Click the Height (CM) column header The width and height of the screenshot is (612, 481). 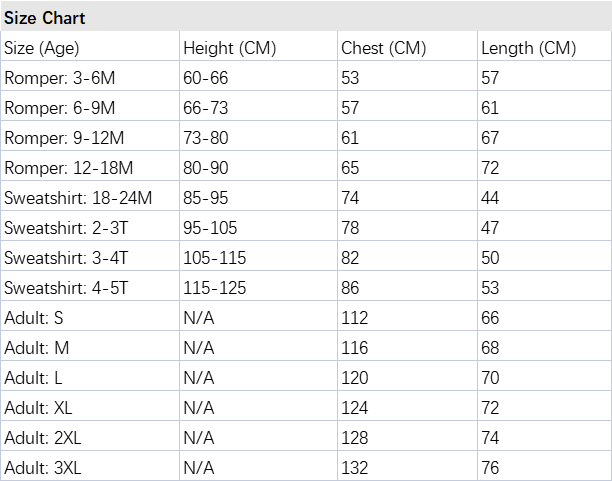[x=229, y=48]
